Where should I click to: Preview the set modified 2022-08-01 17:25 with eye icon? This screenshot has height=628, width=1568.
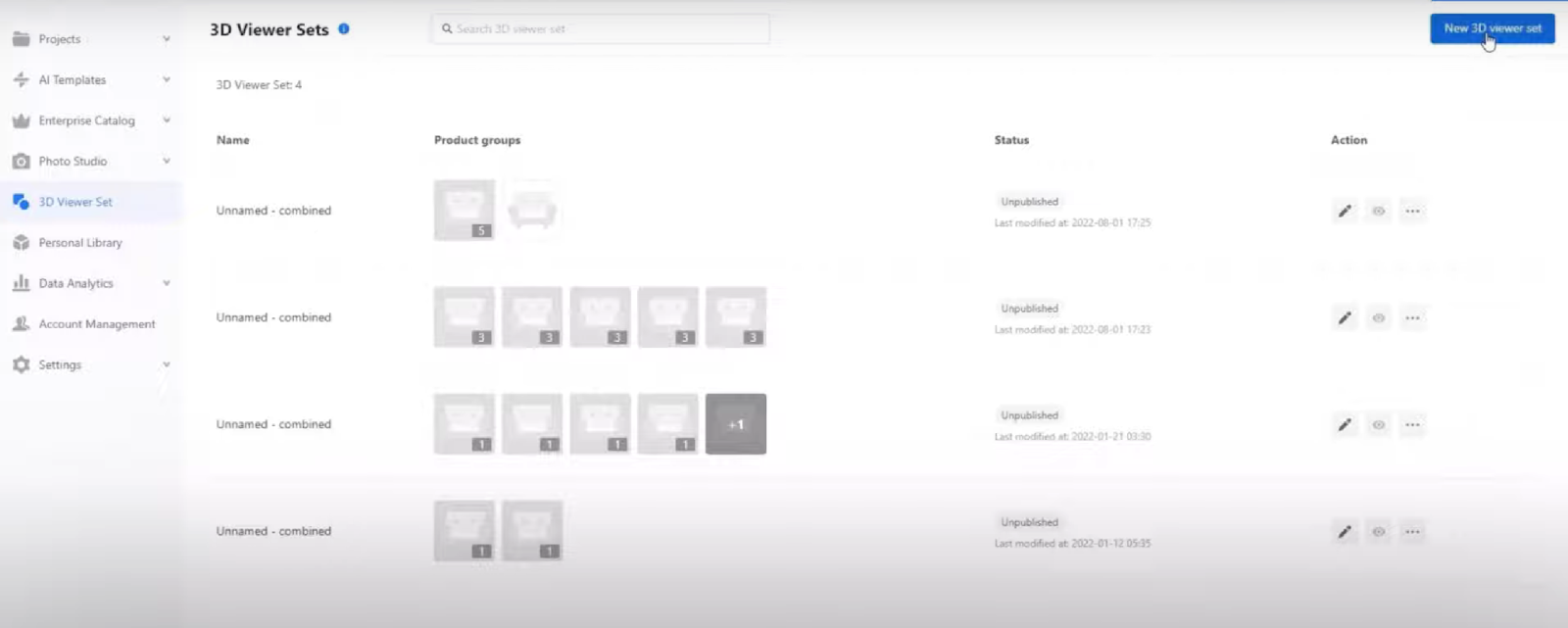click(1379, 211)
